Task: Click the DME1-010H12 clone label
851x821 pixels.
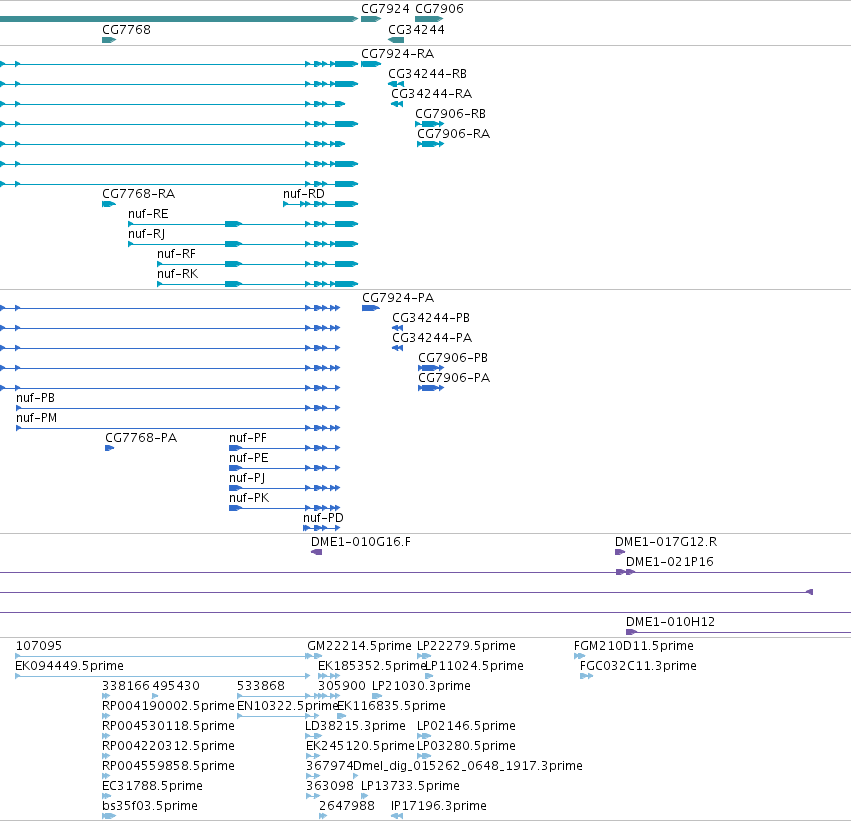Action: 670,622
